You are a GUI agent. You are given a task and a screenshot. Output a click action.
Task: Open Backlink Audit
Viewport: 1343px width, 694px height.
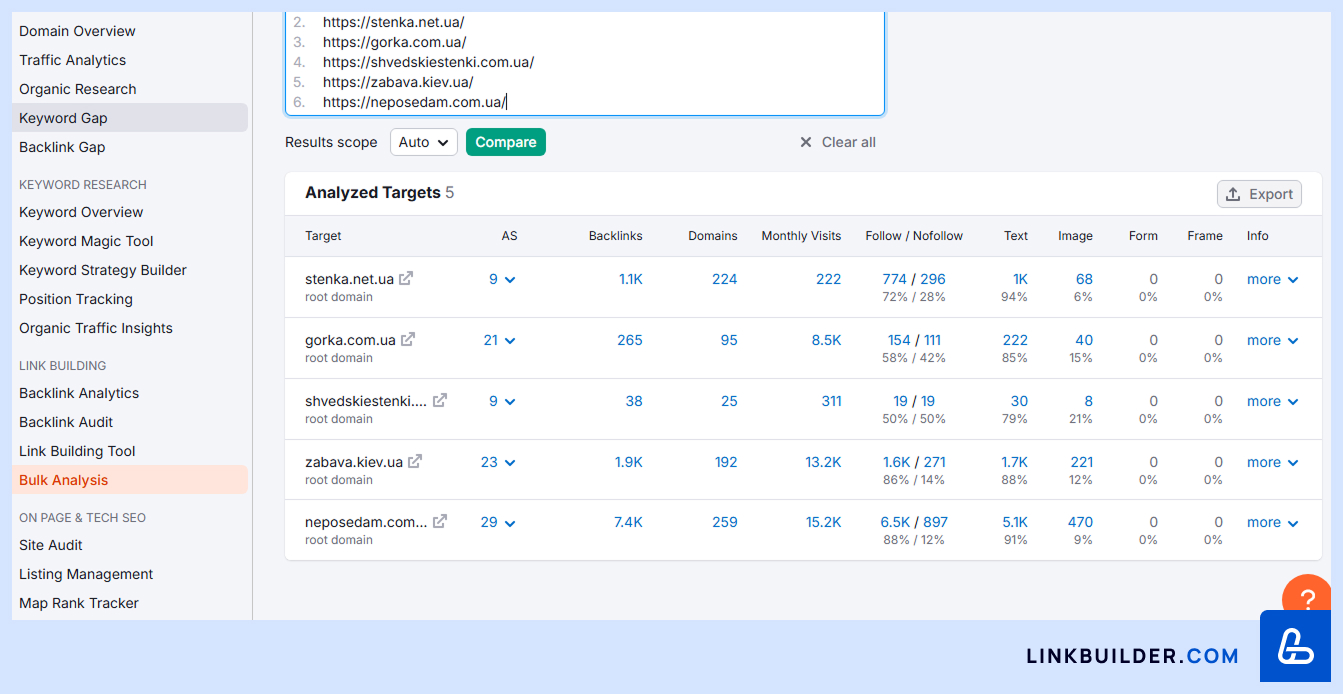coord(66,422)
